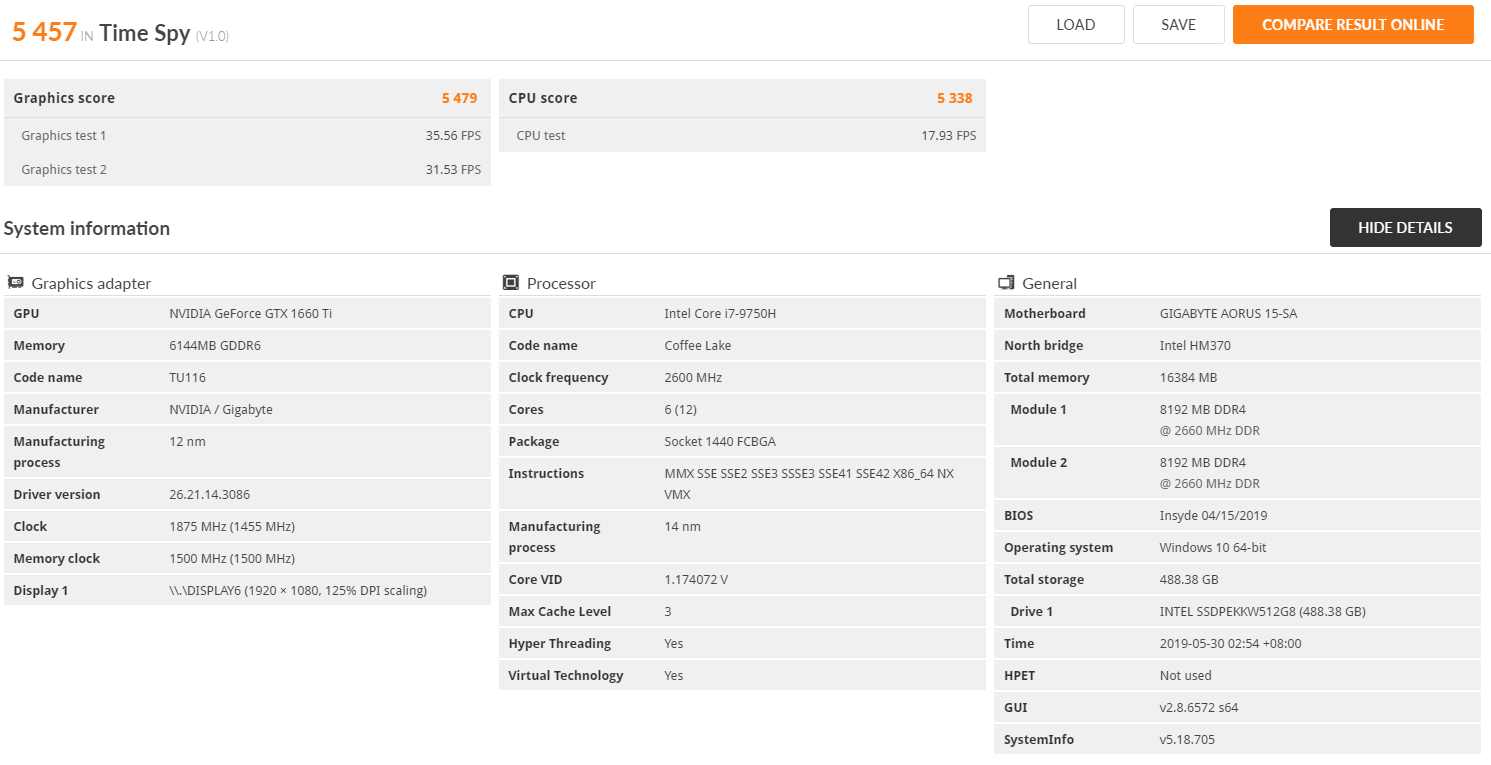Click the Virtual Technology row label
Screen dimensions: 1491x765
566,675
